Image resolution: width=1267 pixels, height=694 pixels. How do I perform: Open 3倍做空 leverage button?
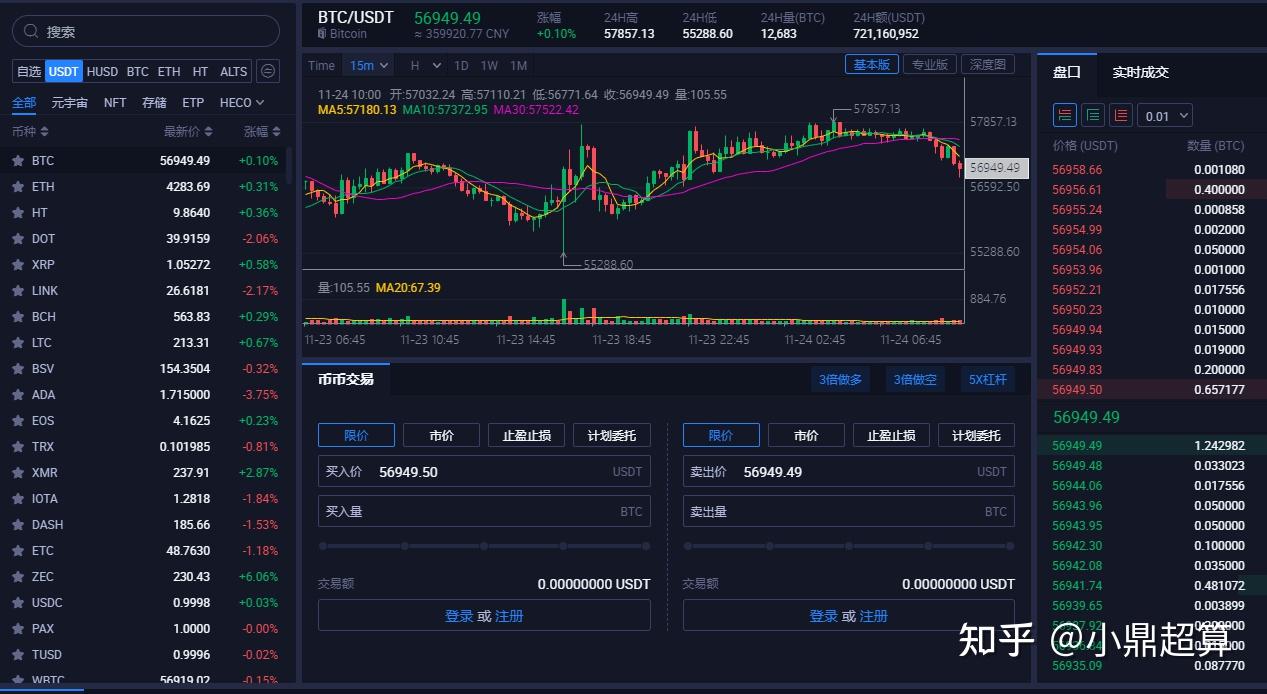point(915,379)
